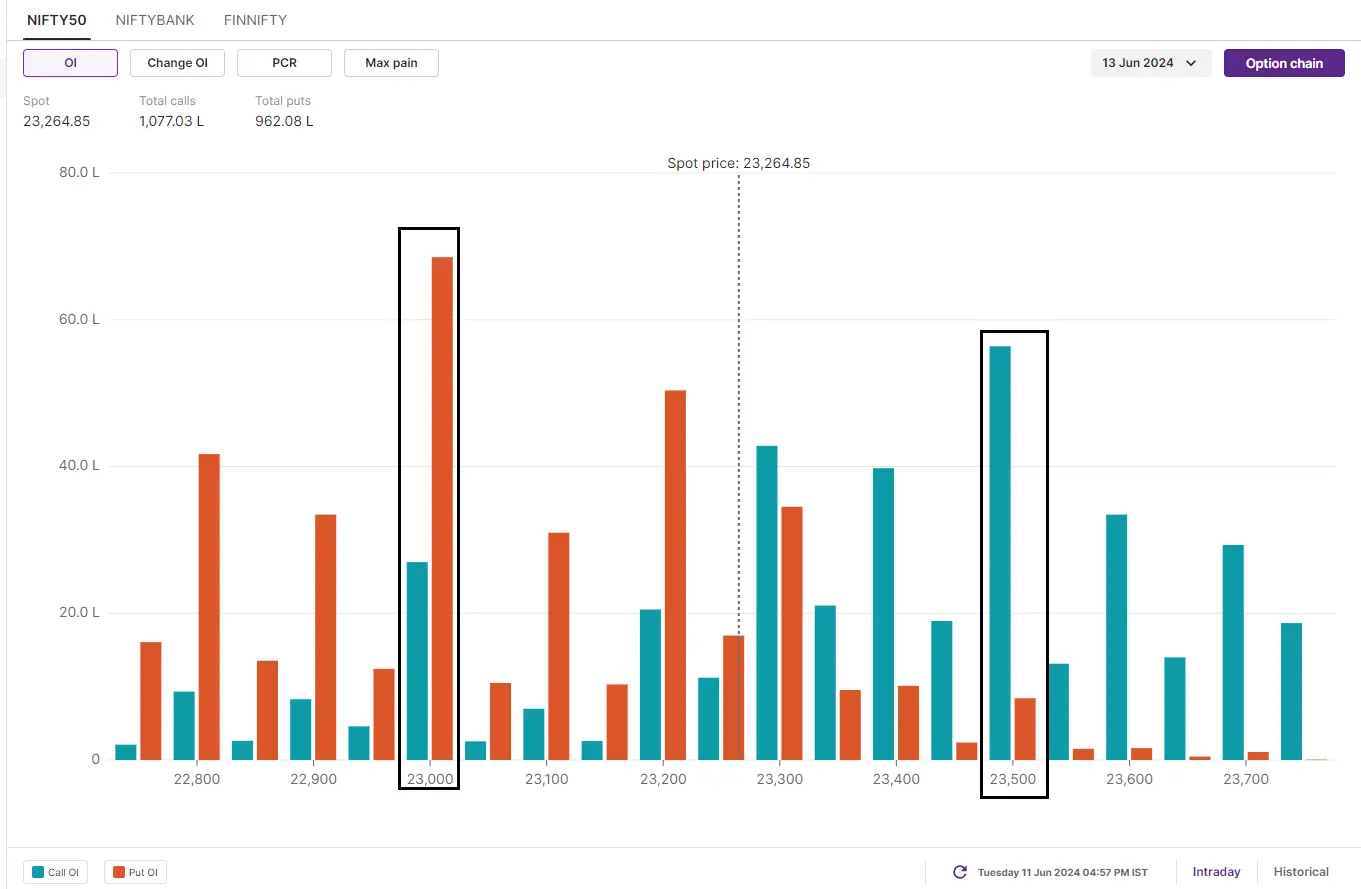Click the 23,500 strike Call OI bar
Viewport: 1361px width, 889px height.
(x=1000, y=553)
